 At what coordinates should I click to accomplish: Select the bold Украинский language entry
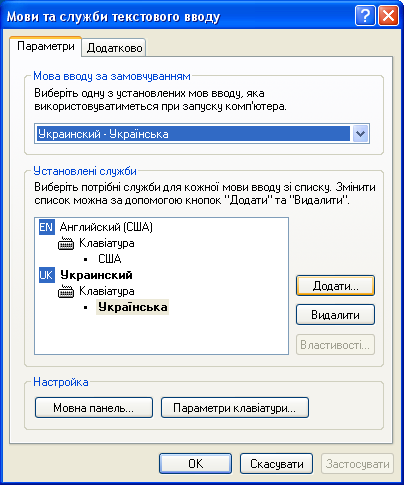(96, 275)
